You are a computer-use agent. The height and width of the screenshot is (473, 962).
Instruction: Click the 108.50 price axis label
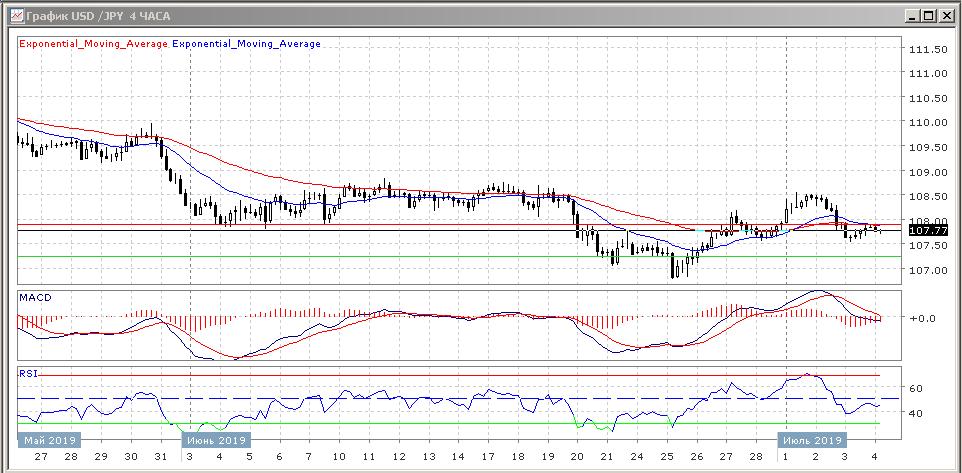pyautogui.click(x=929, y=196)
